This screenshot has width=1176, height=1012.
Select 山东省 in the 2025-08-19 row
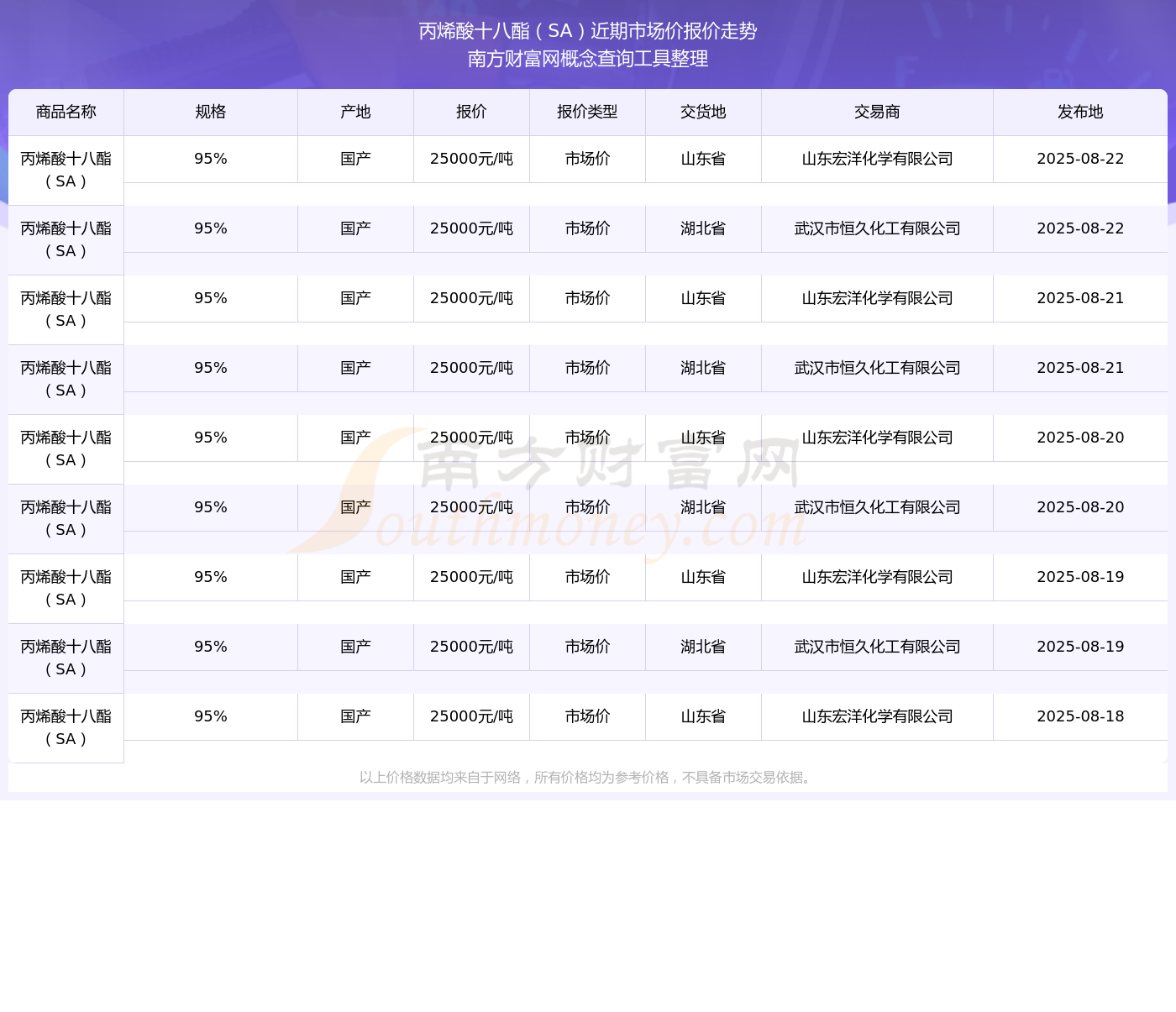[x=704, y=577]
